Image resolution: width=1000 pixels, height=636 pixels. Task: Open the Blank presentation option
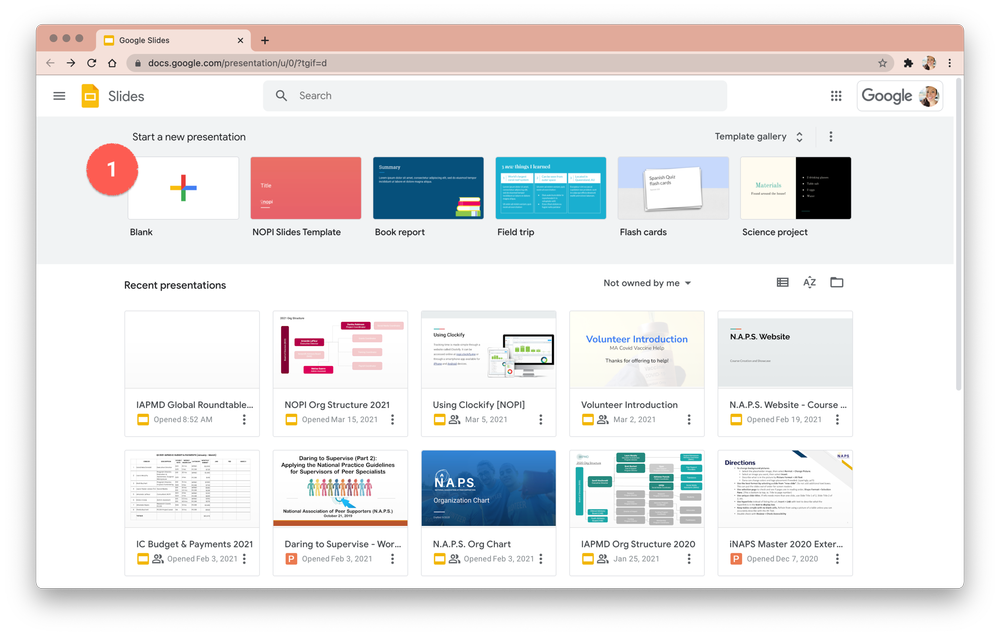tap(183, 188)
